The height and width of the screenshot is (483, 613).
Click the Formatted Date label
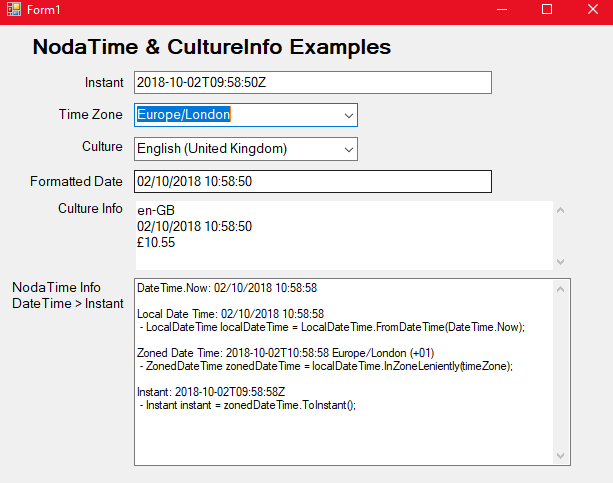tap(76, 181)
